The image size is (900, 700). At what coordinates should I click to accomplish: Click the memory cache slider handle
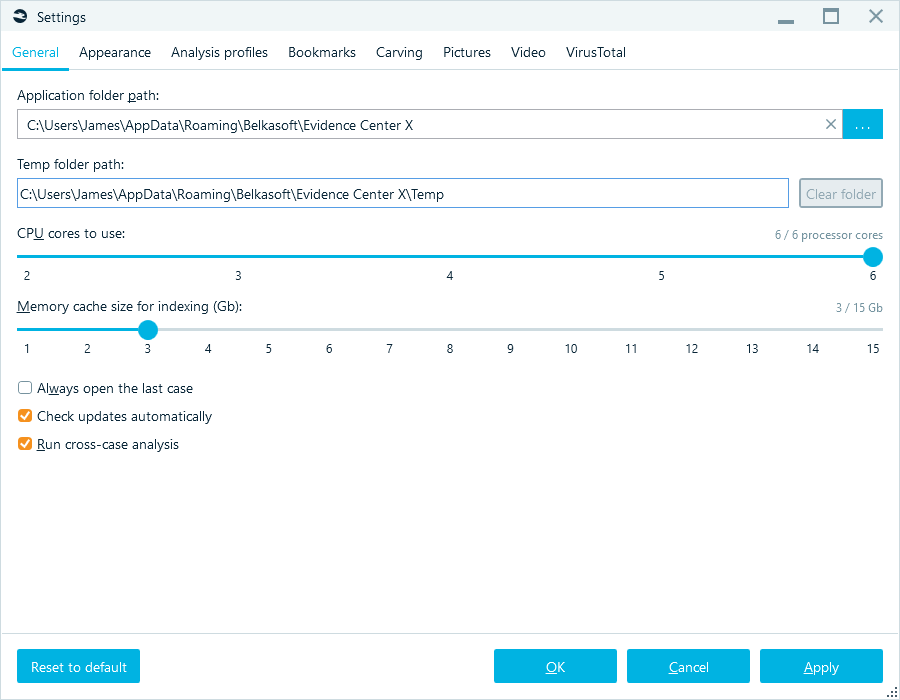(148, 330)
